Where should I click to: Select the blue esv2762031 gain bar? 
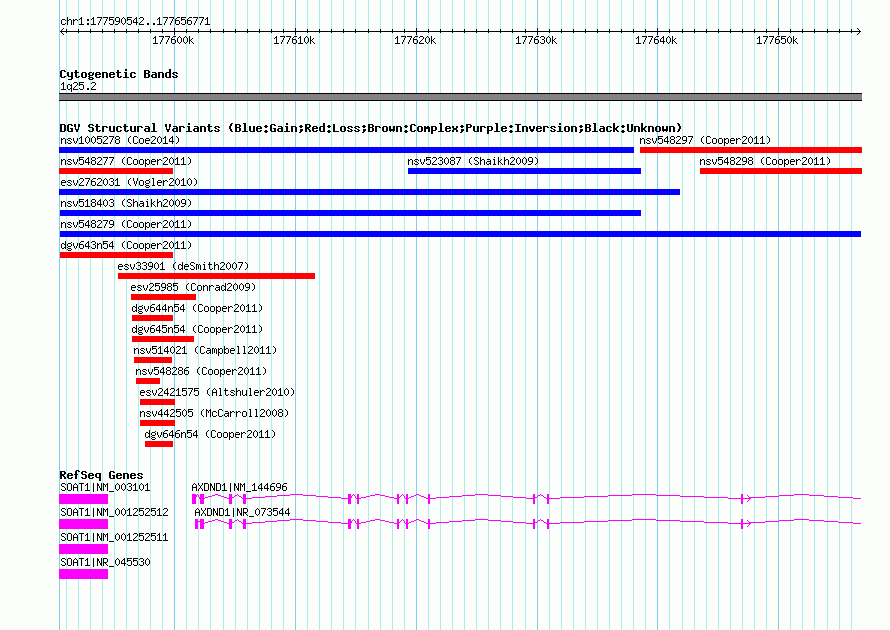click(x=370, y=192)
